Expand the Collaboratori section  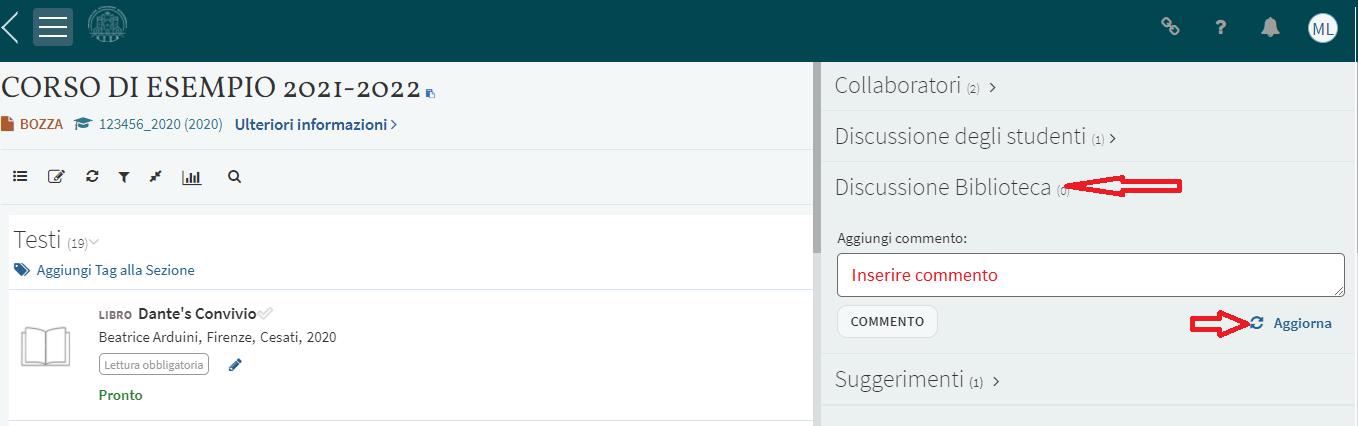click(915, 86)
